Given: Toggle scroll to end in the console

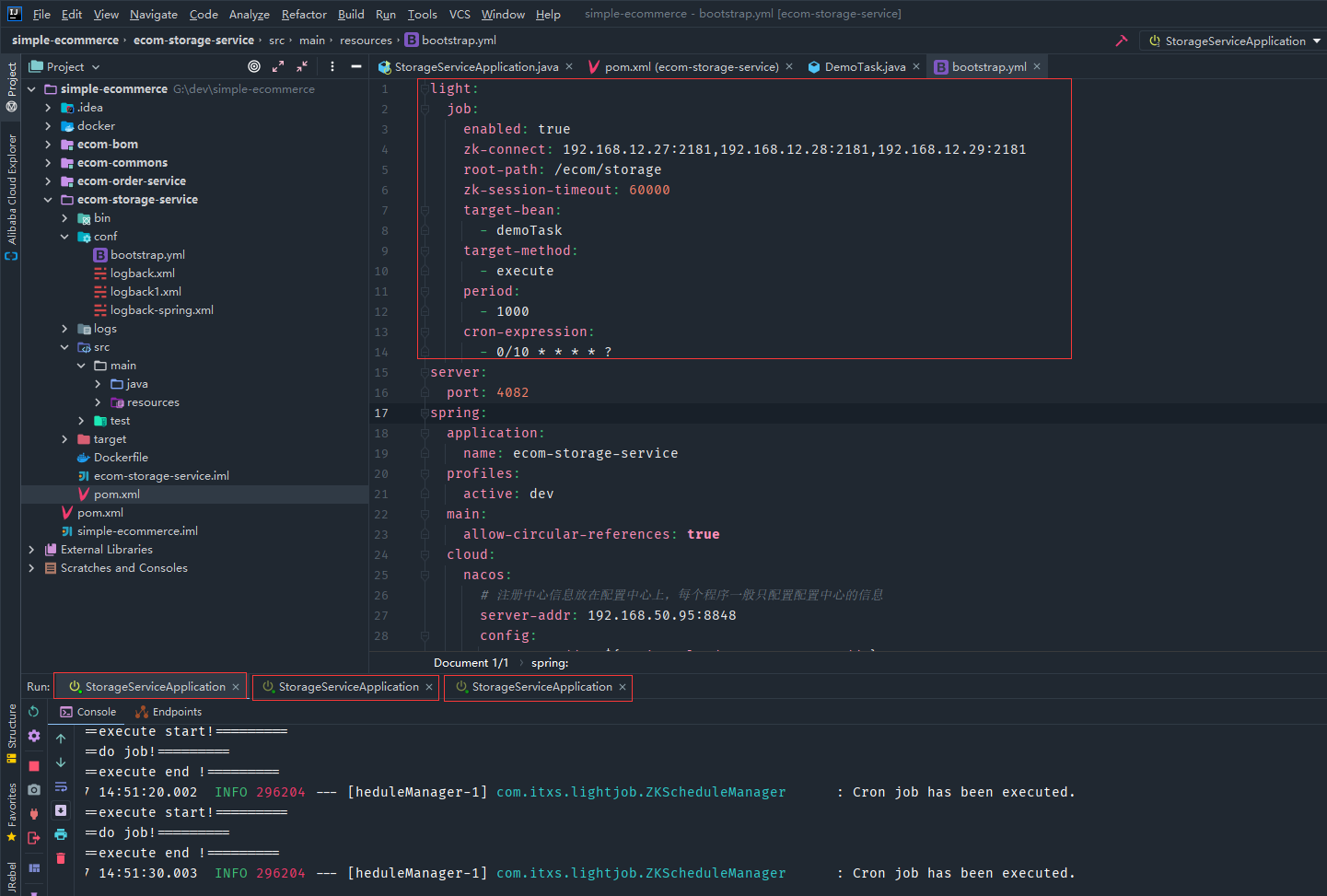Looking at the screenshot, I should pos(61,810).
